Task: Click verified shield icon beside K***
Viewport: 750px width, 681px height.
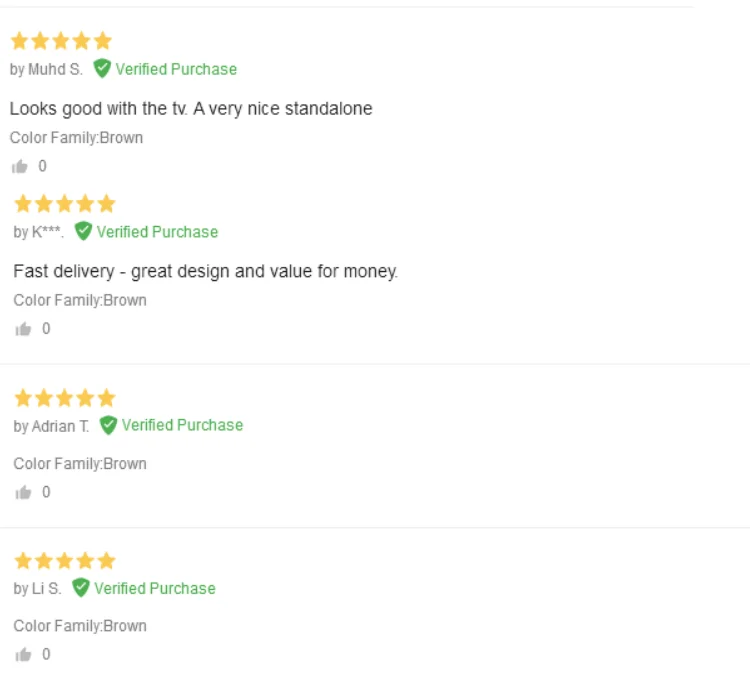Action: [x=83, y=232]
